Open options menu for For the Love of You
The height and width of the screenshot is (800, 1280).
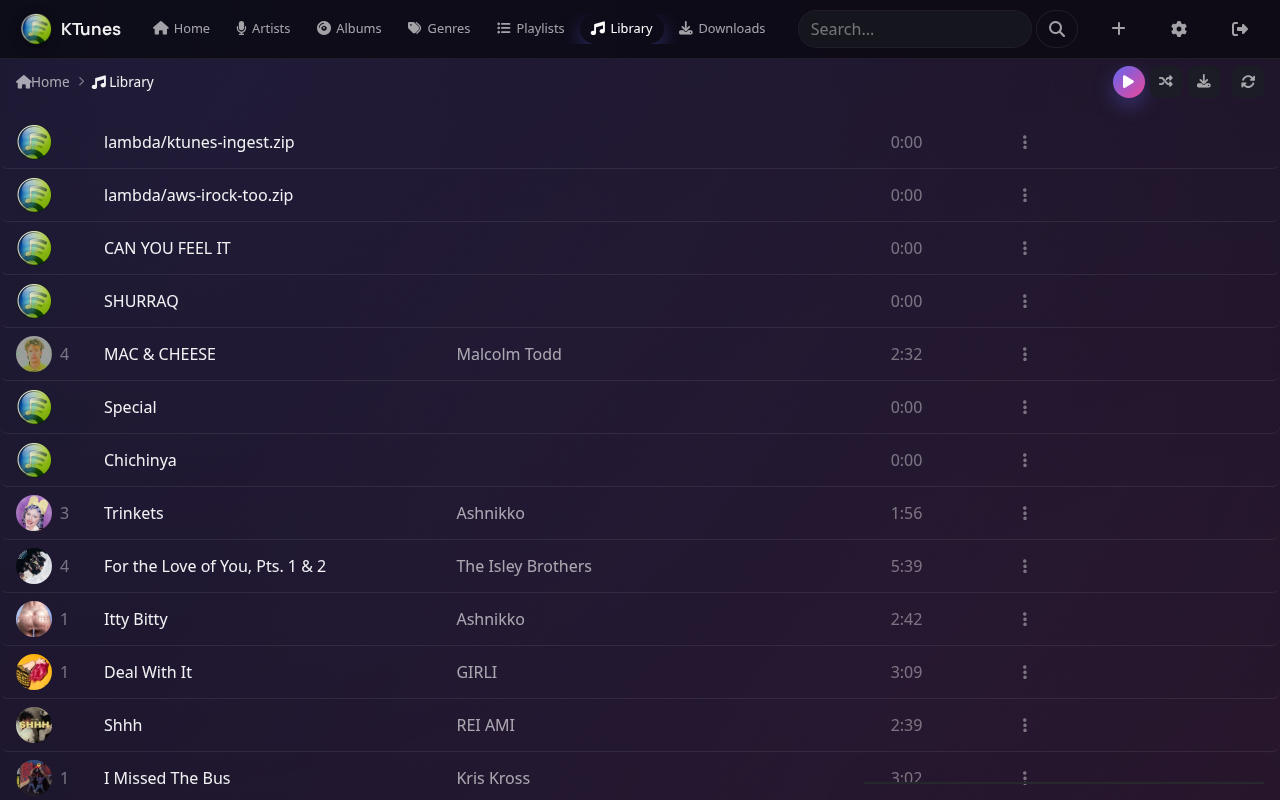pos(1025,566)
